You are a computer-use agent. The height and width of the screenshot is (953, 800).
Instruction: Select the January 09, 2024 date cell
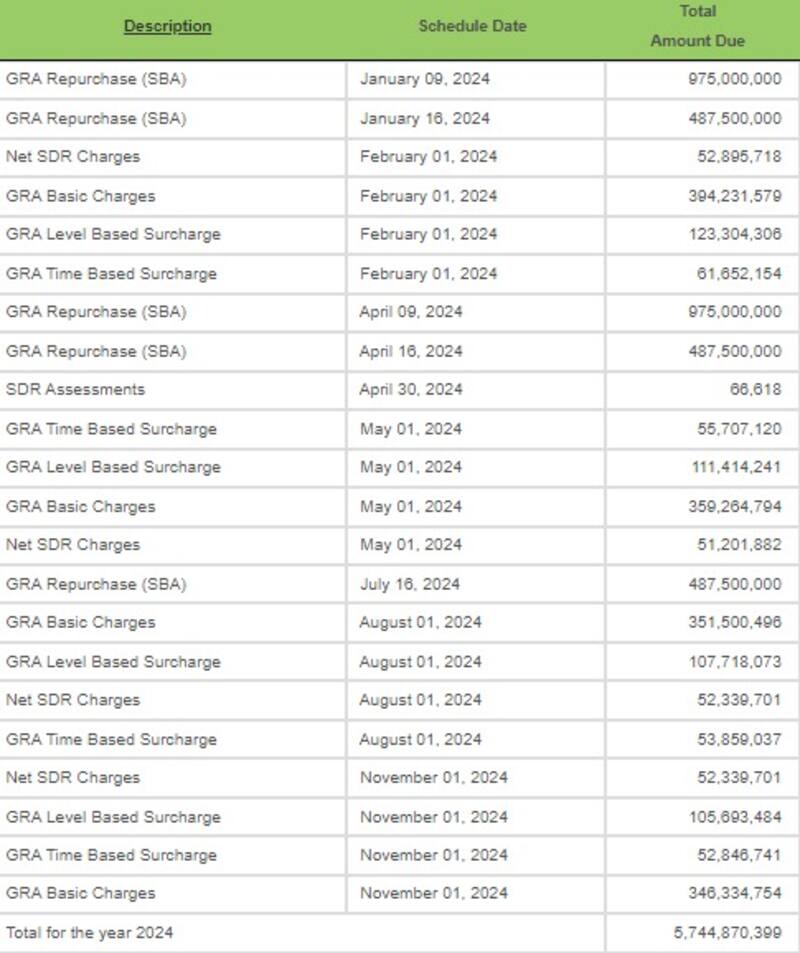(425, 79)
